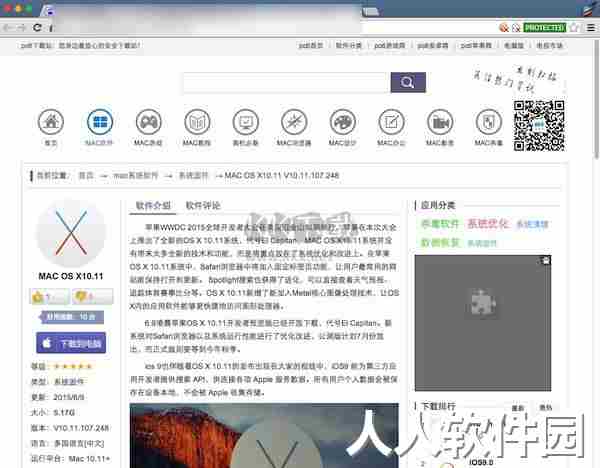Click the browser address bar
This screenshot has width=600, height=468.
276,28
